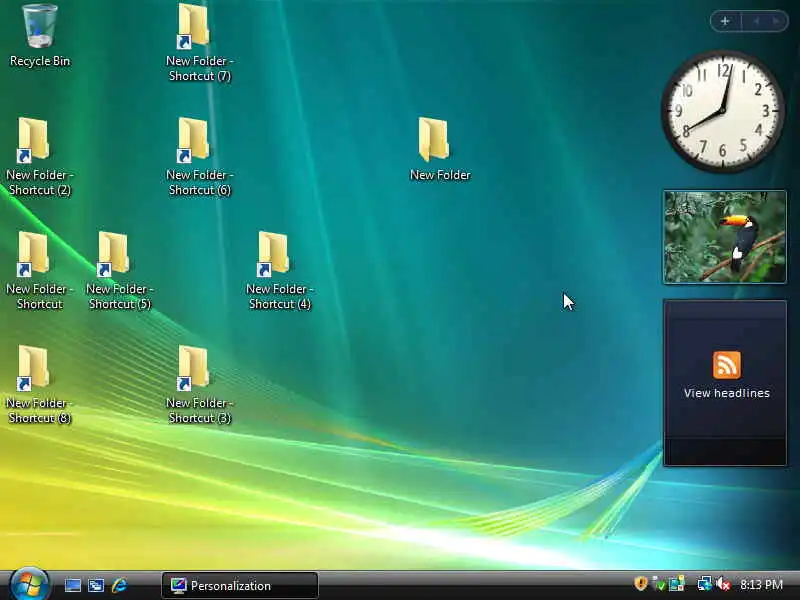Screen dimensions: 800x600
Task: Launch Internet Explorer from Quick Launch
Action: click(119, 585)
